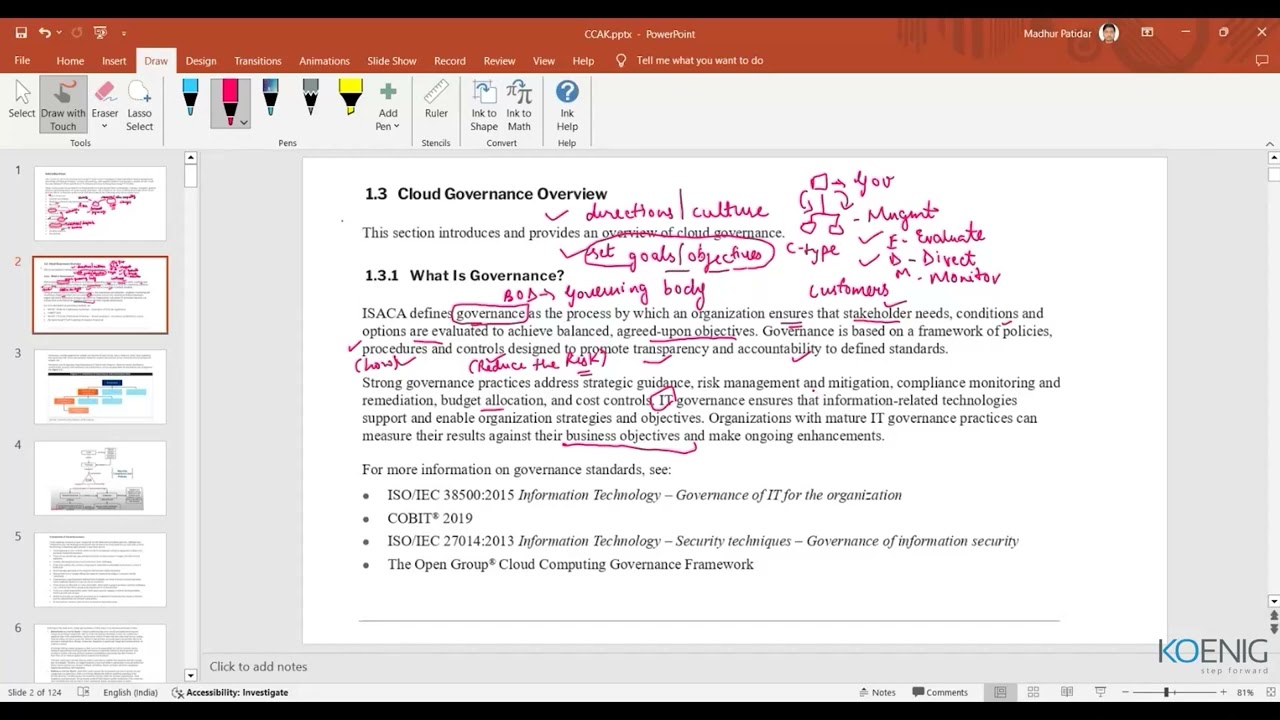Open the File menu
This screenshot has height=720, width=1280.
(22, 61)
